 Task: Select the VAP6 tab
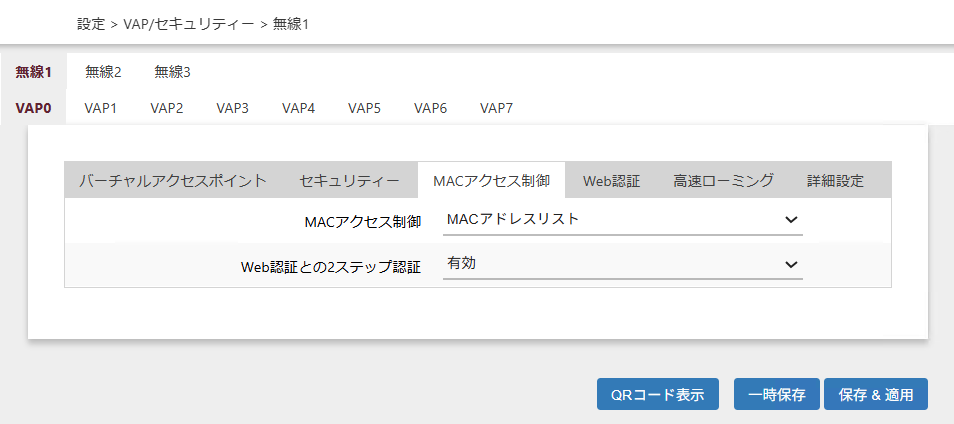tap(430, 109)
